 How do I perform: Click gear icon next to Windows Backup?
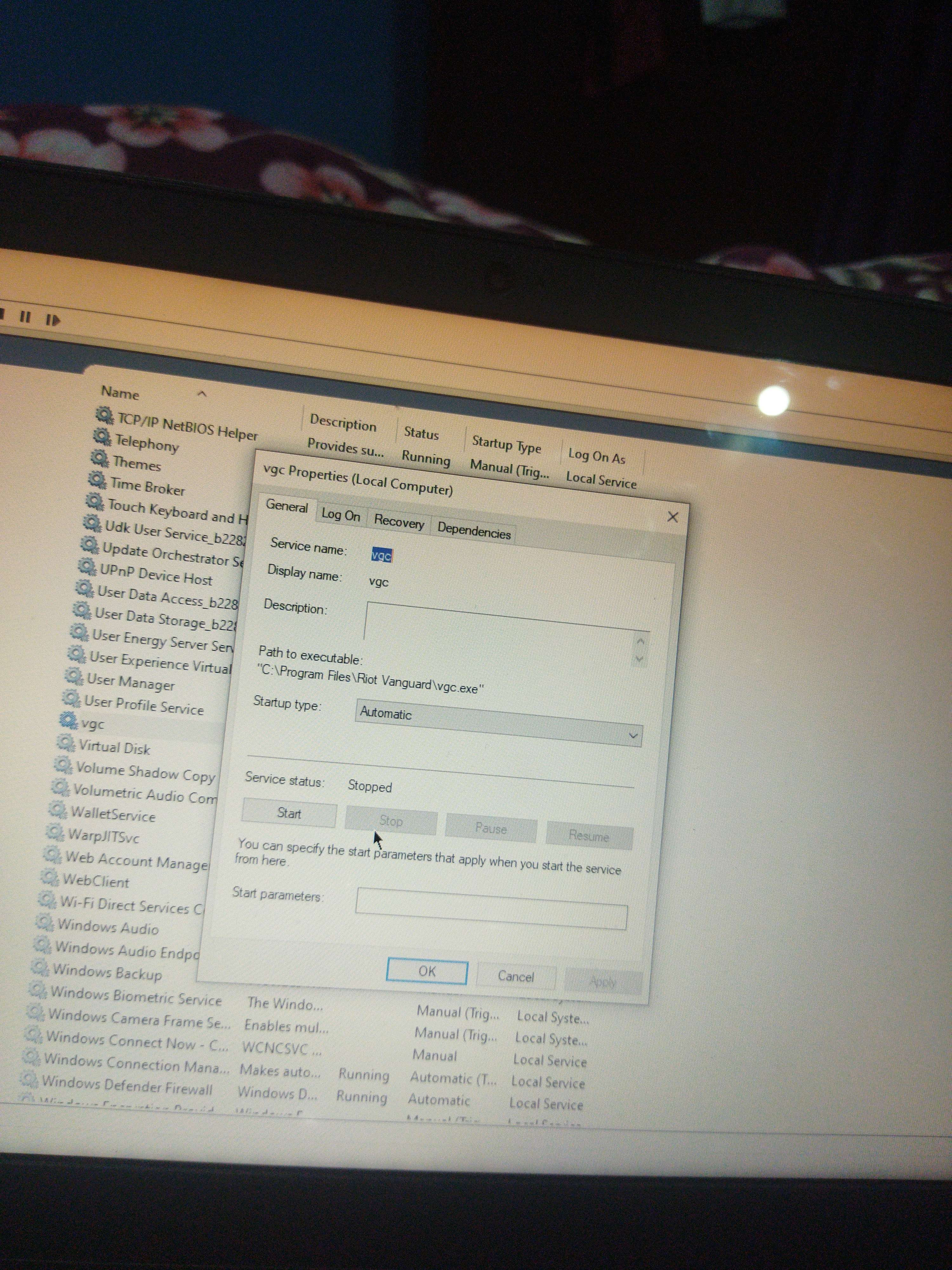click(x=40, y=967)
